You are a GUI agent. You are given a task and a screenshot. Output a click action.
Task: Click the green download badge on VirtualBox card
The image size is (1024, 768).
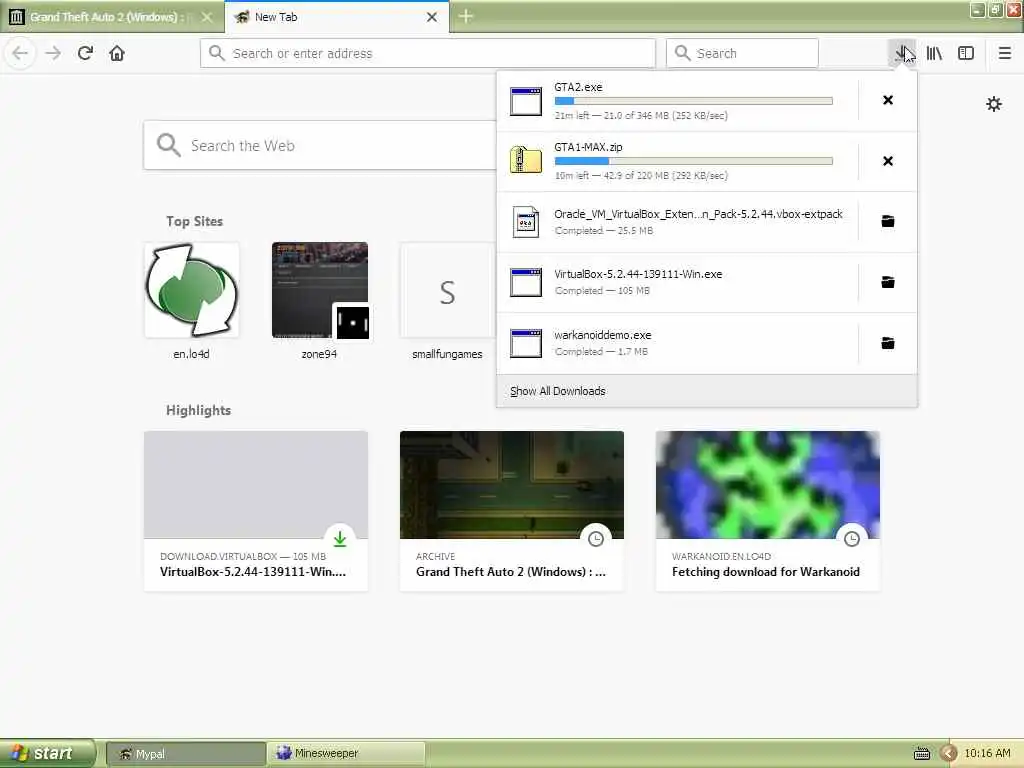[340, 539]
